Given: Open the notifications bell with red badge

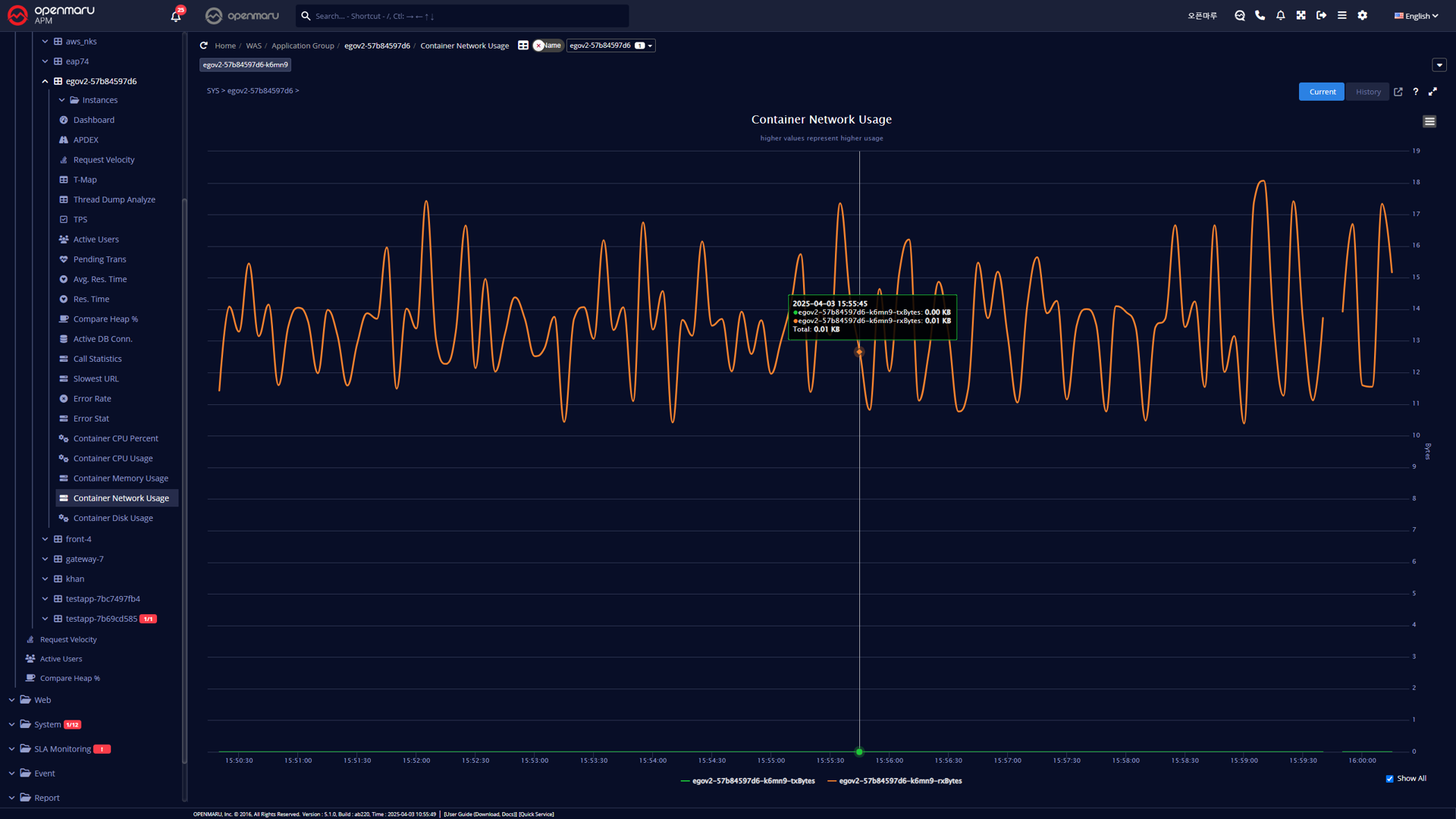Looking at the screenshot, I should point(176,15).
